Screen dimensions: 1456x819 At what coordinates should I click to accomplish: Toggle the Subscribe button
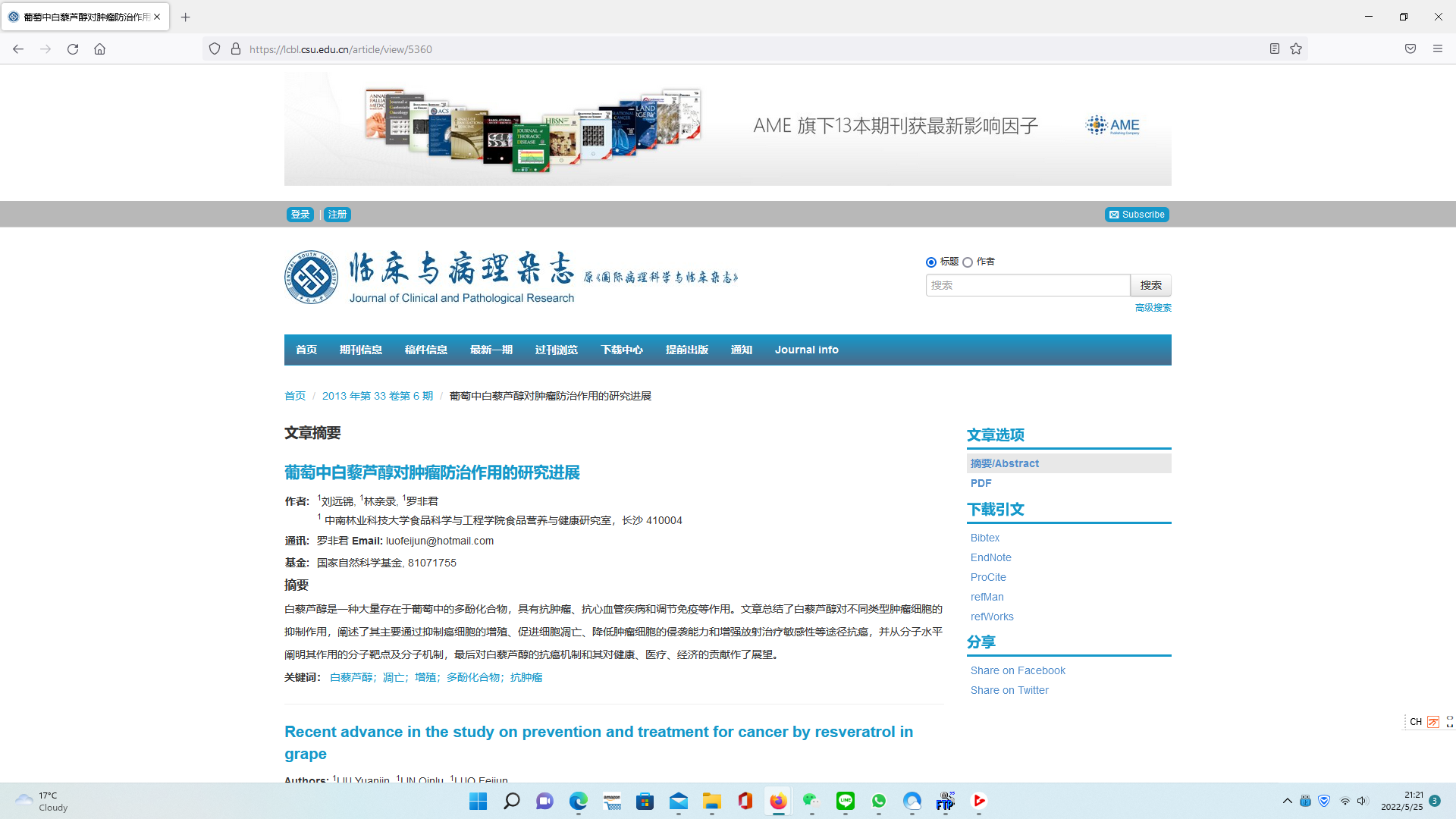click(x=1137, y=214)
